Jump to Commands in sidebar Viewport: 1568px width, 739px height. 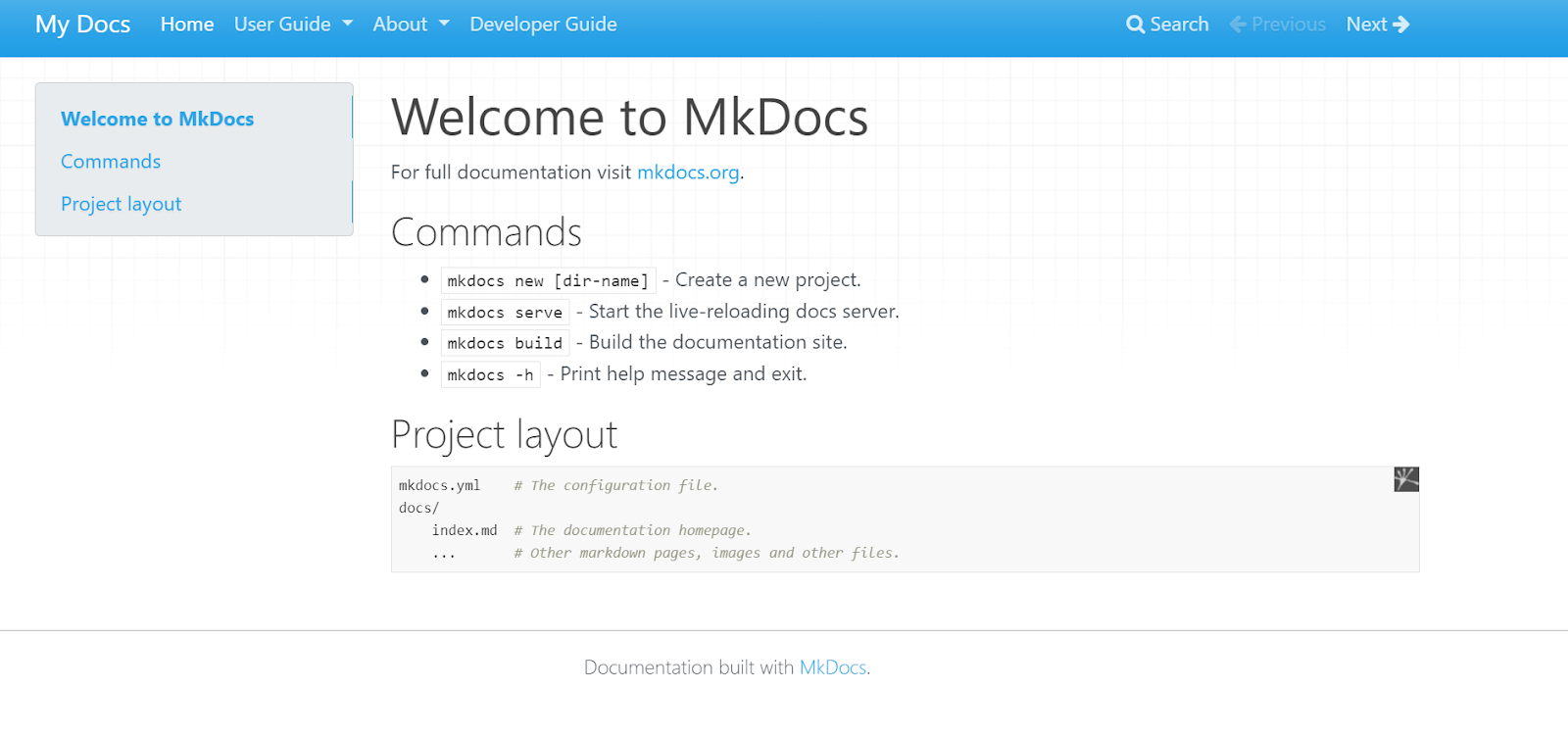click(111, 162)
